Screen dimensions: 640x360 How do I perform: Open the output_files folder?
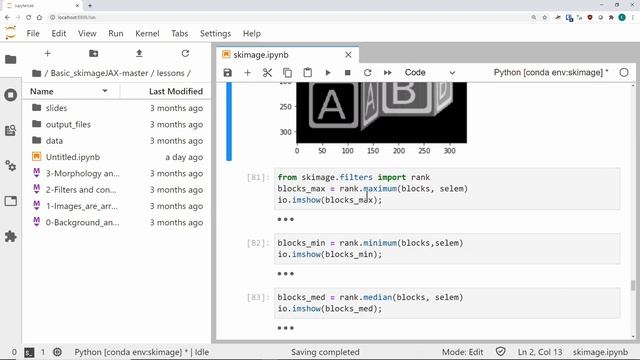pyautogui.click(x=117, y=124)
